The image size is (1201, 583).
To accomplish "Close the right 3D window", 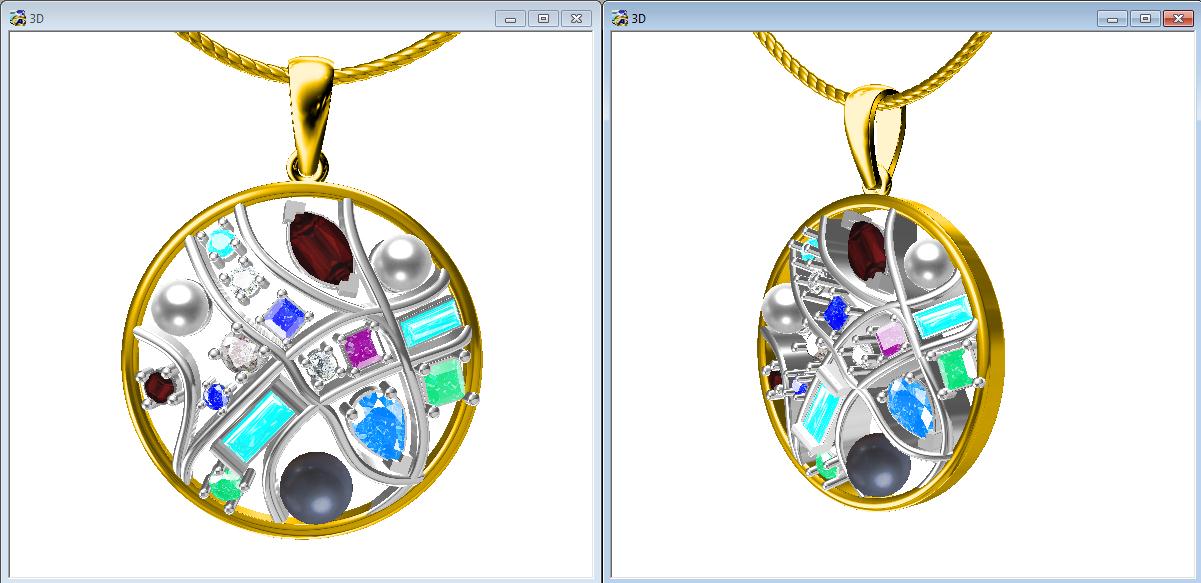I will tap(1178, 18).
